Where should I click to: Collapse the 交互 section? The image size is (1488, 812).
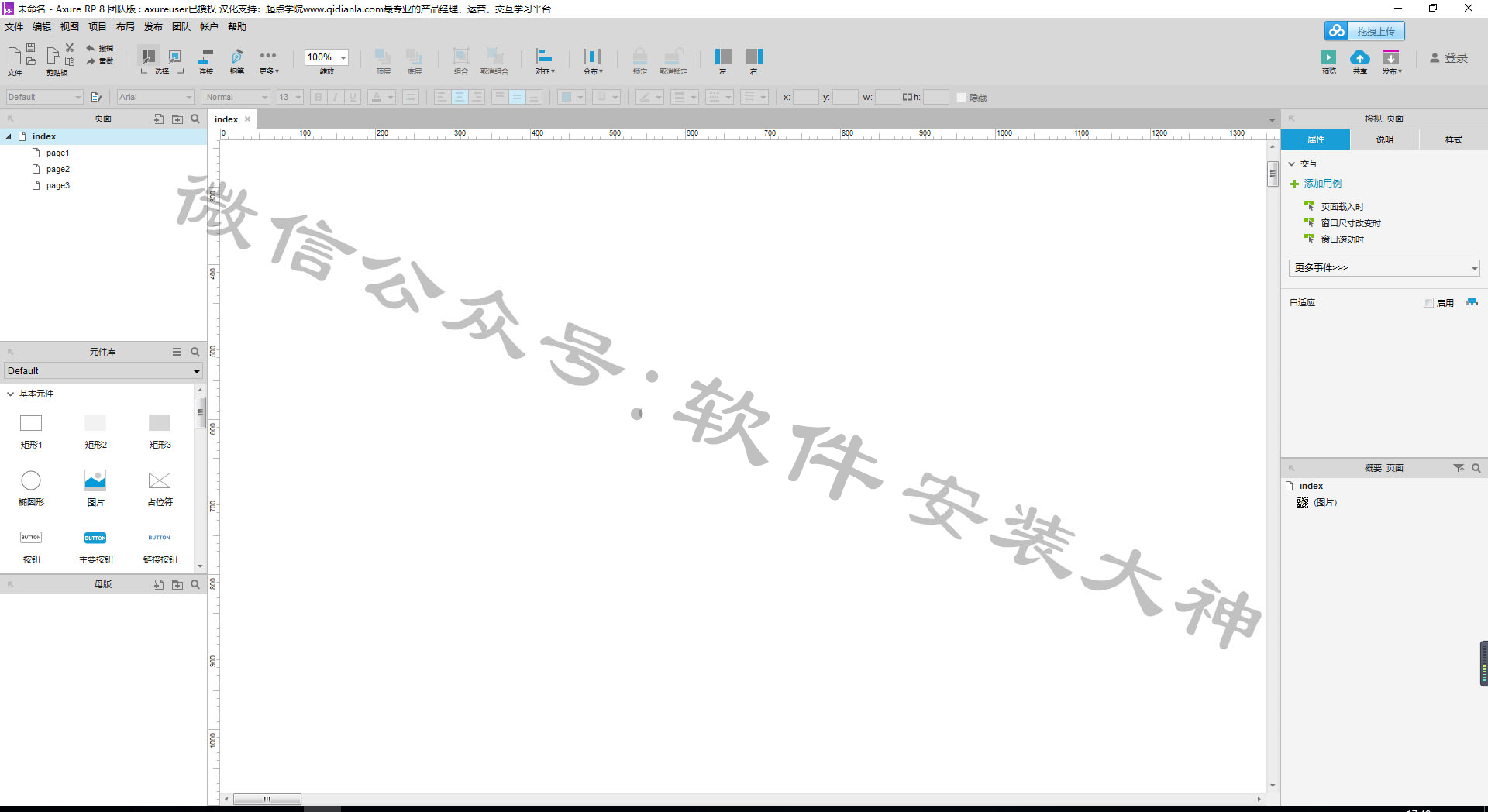coord(1292,164)
